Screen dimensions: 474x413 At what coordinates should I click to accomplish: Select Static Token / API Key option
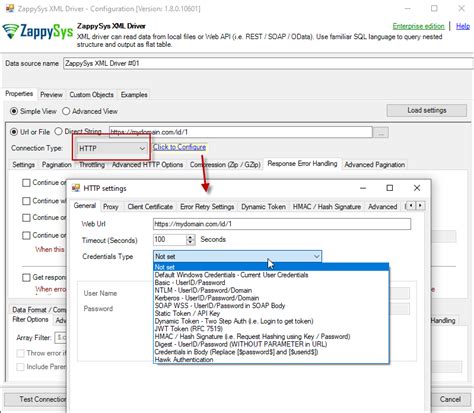(x=271, y=313)
